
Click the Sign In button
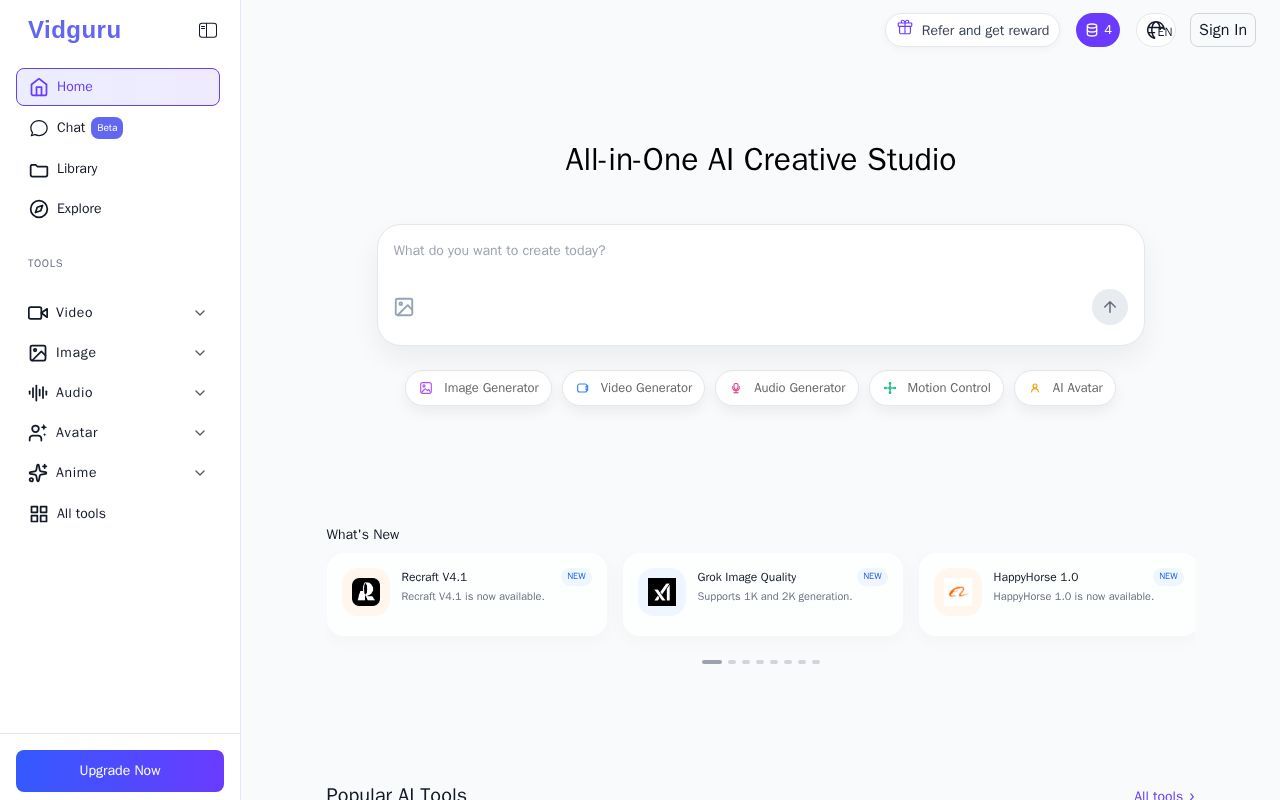[x=1223, y=30]
